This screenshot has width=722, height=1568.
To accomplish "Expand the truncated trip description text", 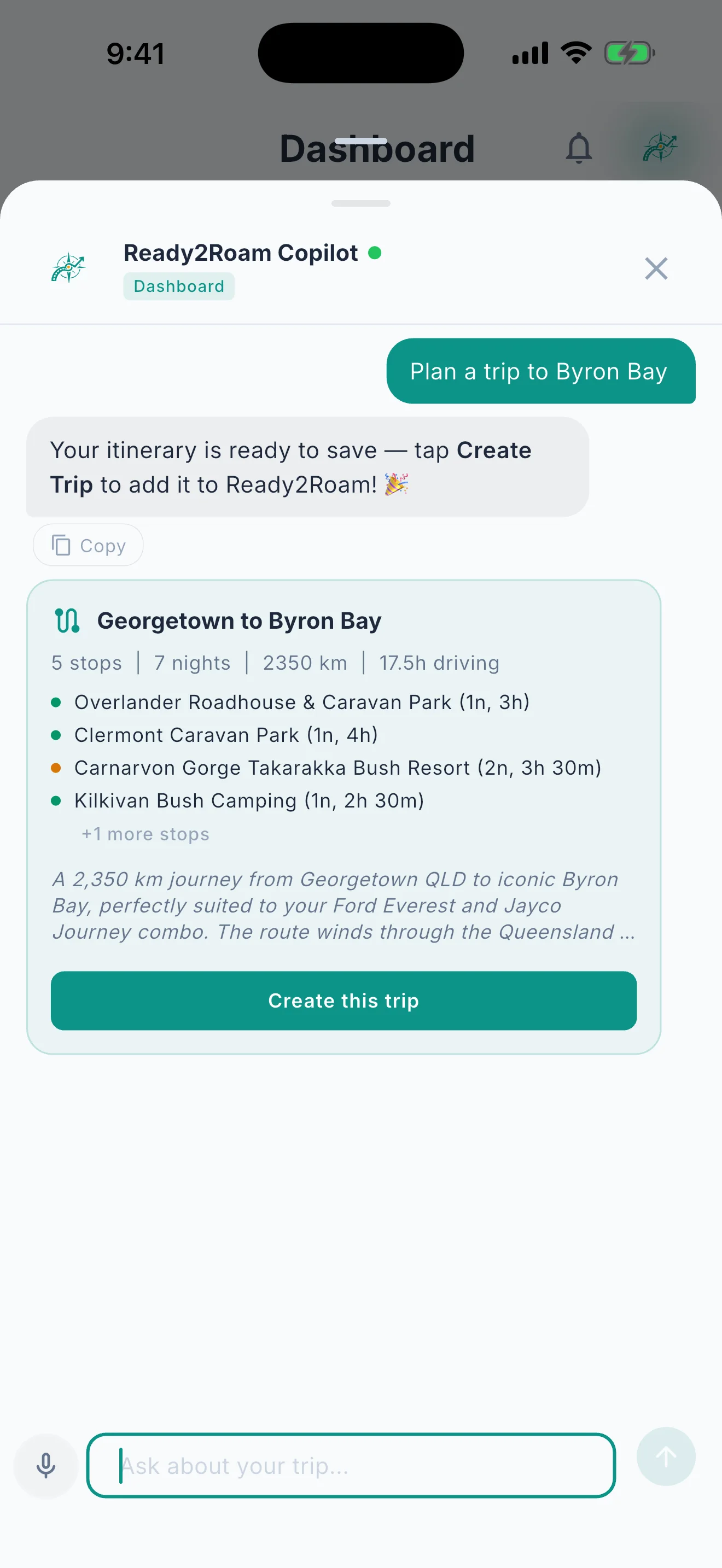I will pos(343,906).
